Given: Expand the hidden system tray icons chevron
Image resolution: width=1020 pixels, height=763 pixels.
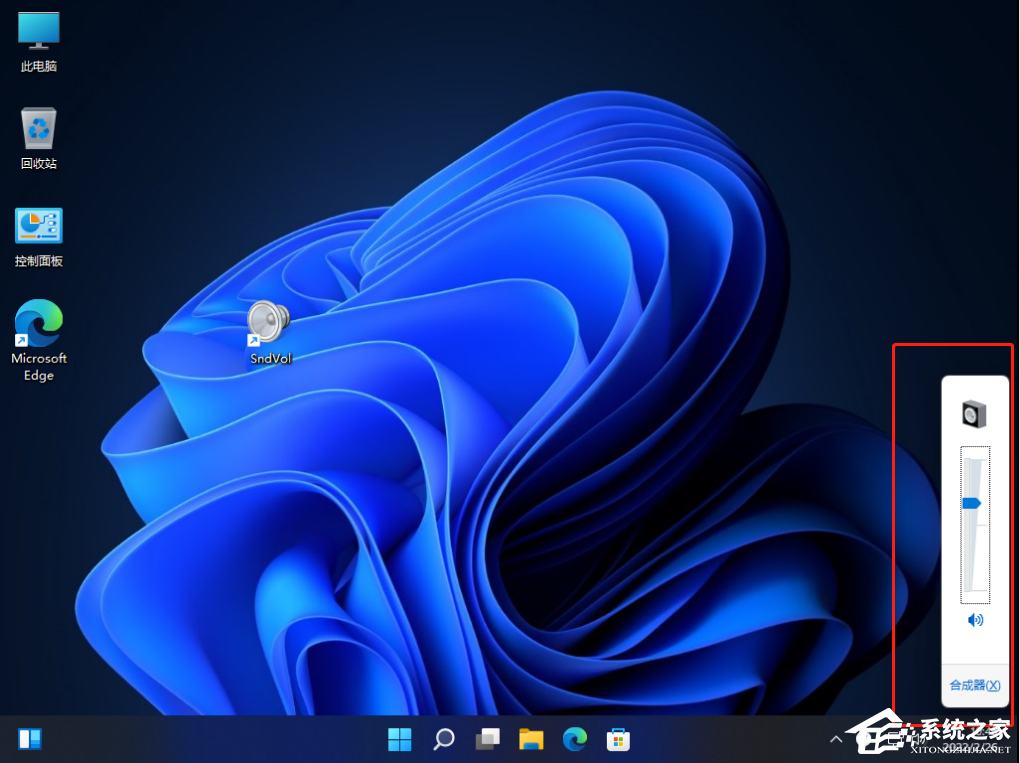Looking at the screenshot, I should [x=836, y=739].
